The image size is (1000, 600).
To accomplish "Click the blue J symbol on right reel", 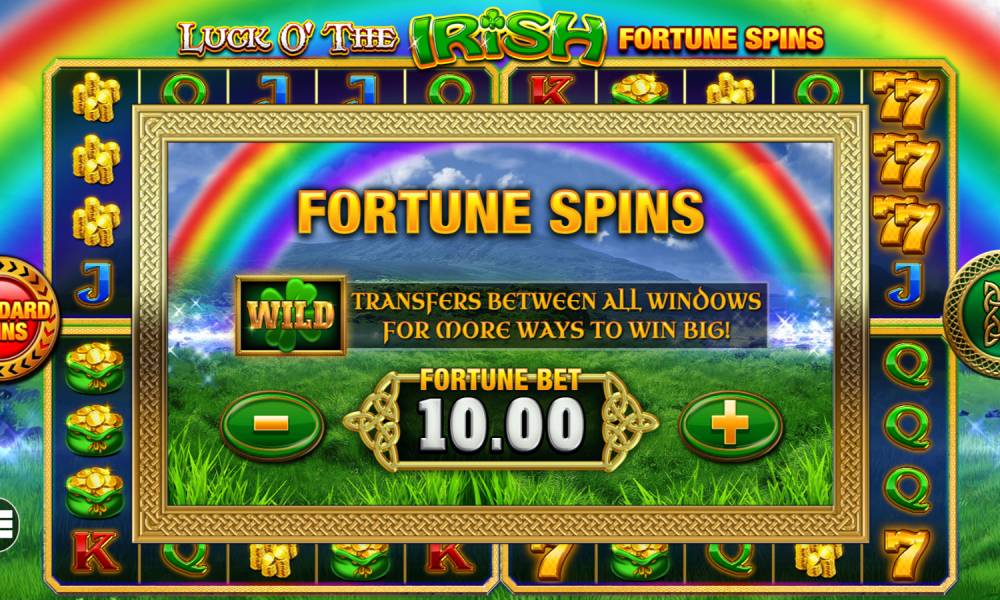I will [x=906, y=284].
